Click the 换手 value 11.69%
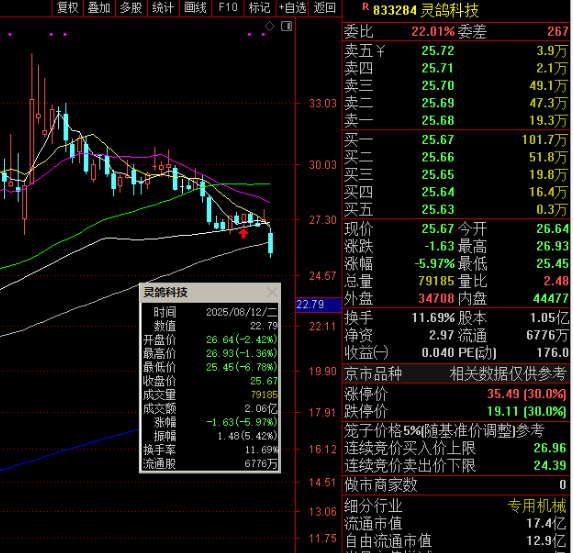The width and height of the screenshot is (573, 553). (x=433, y=318)
